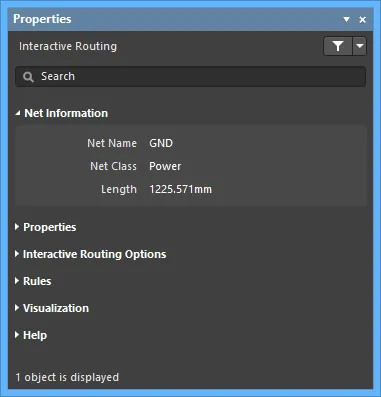Screen dimensions: 381x397
Task: Close the Properties panel with the X
Action: [x=363, y=20]
